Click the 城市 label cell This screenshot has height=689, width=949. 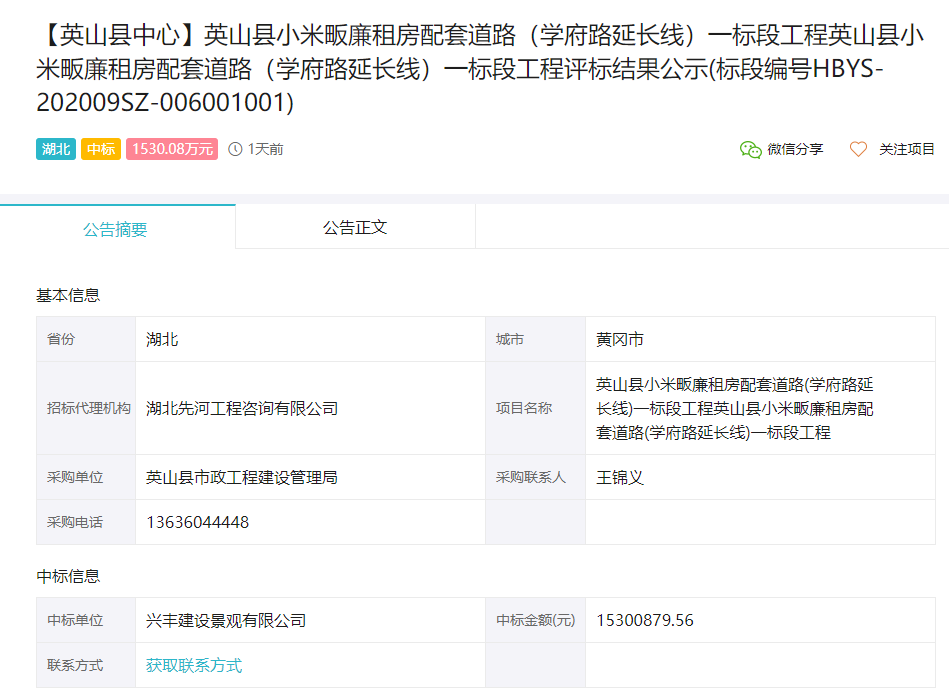pos(536,339)
